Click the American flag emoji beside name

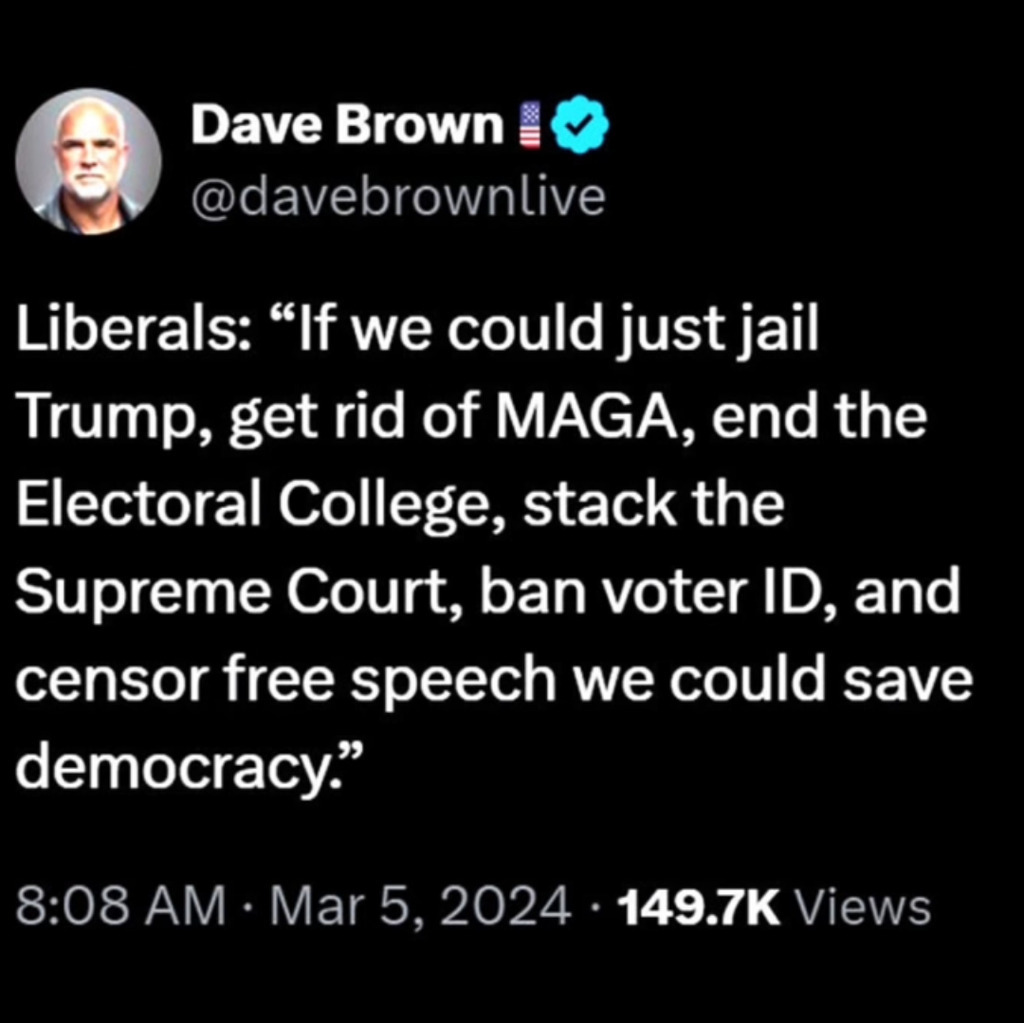pyautogui.click(x=530, y=125)
